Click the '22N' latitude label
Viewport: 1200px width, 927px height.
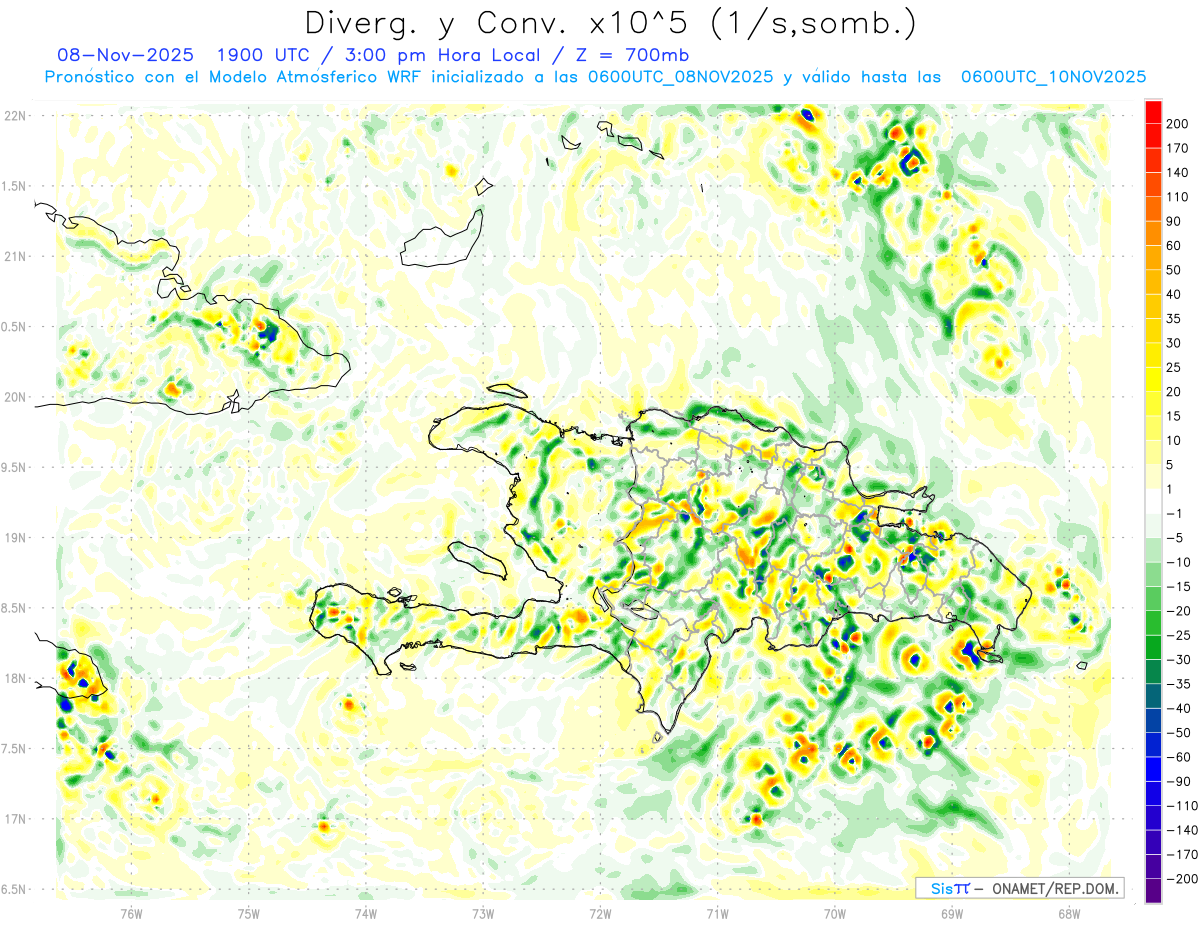pos(15,116)
